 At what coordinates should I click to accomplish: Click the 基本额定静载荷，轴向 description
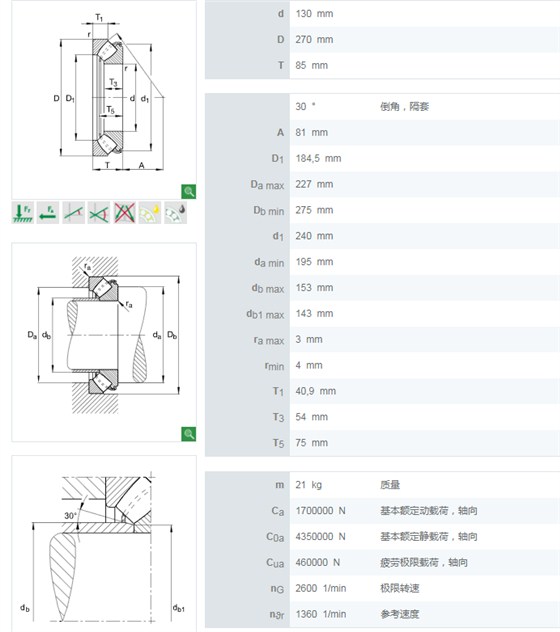[x=429, y=536]
